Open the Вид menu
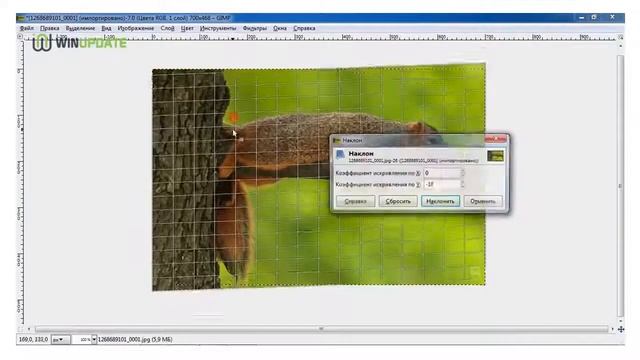The width and height of the screenshot is (640, 360). pyautogui.click(x=106, y=28)
